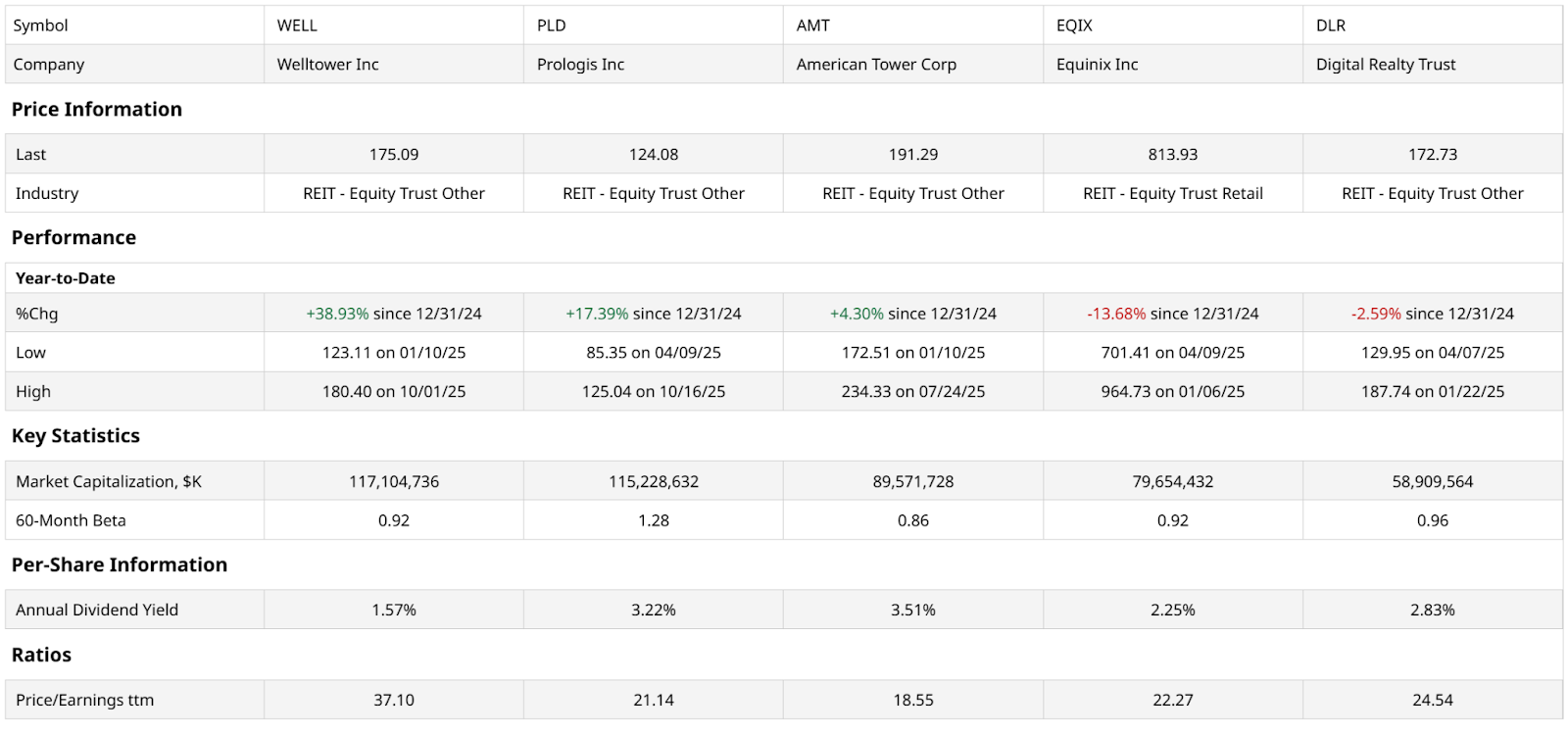This screenshot has height=734, width=1568.
Task: Click the Market Capitalization, $K row label
Action: pyautogui.click(x=109, y=482)
